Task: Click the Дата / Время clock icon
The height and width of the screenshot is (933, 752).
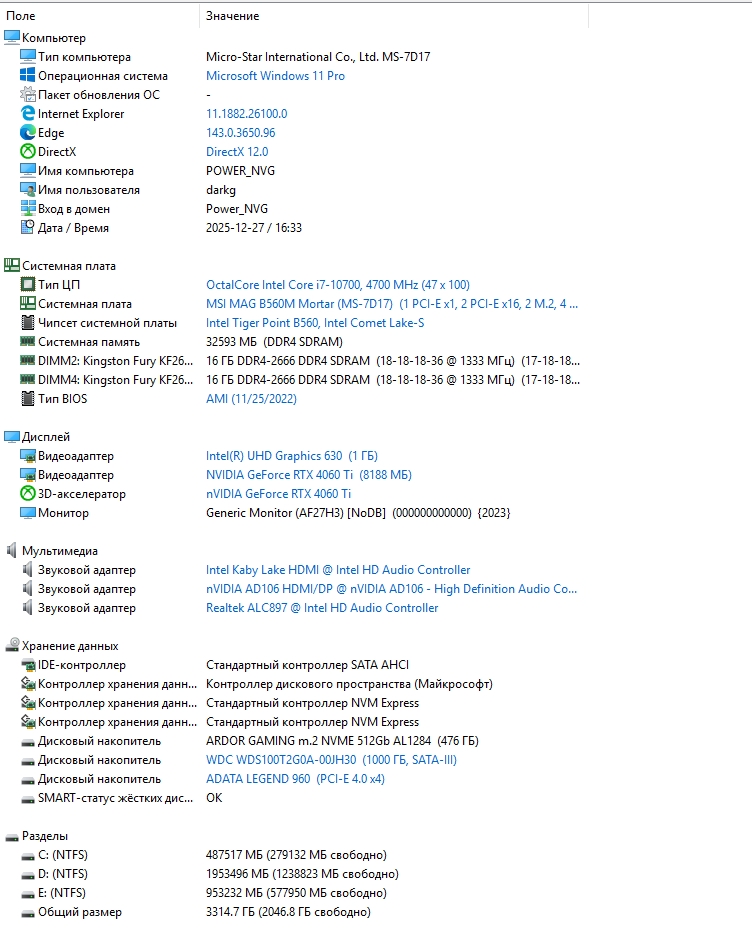Action: 27,228
